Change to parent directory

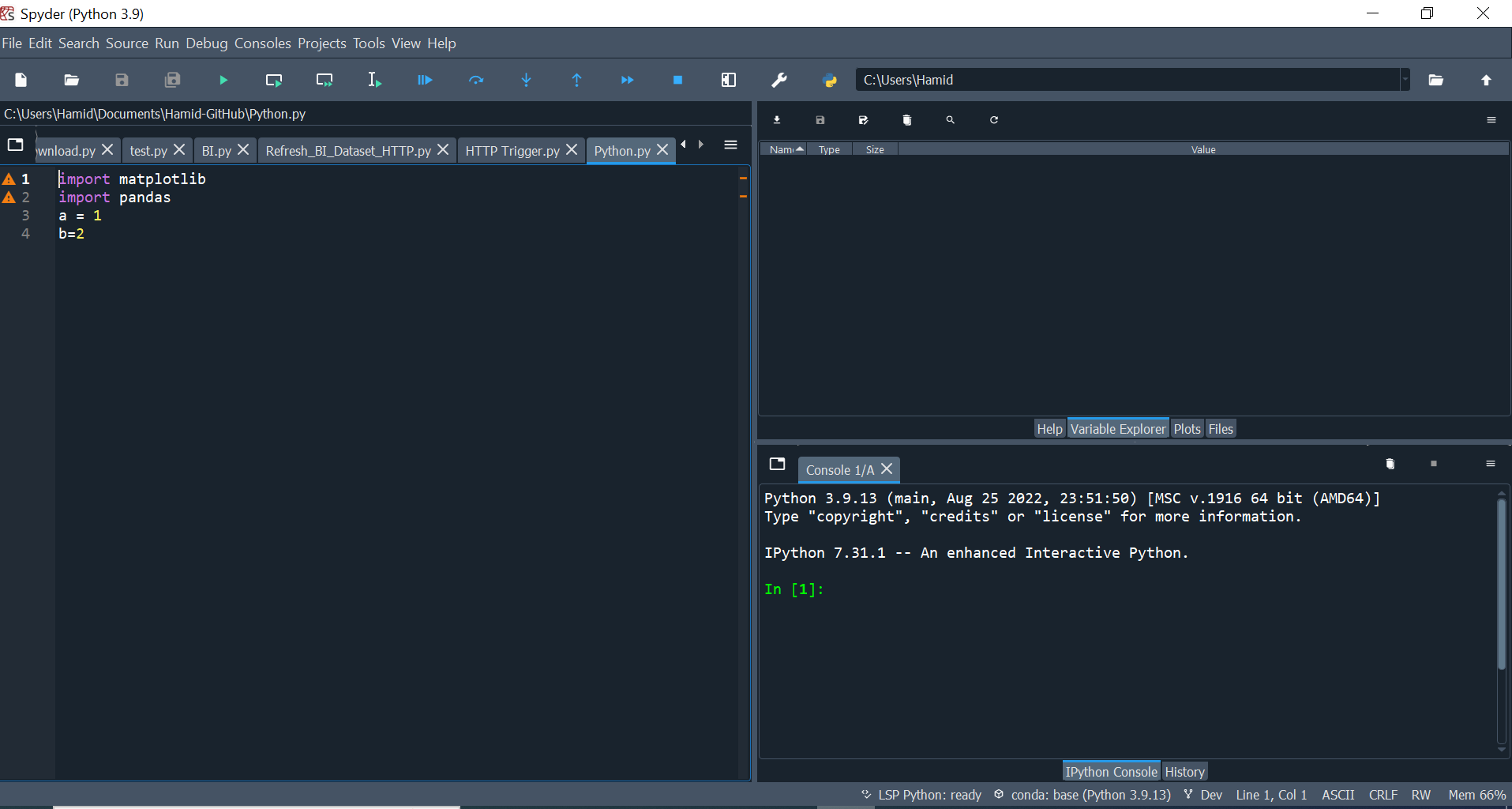(1486, 80)
